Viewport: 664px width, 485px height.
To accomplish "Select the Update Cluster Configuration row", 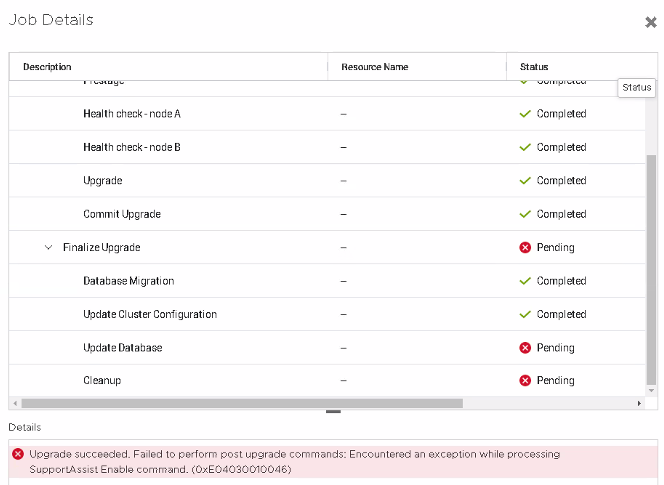I will point(150,314).
